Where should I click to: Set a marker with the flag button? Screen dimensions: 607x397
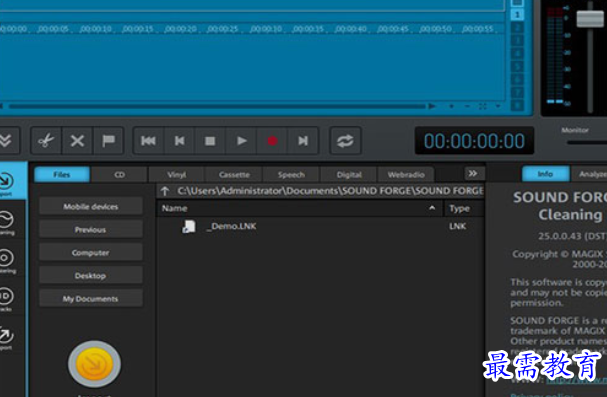click(108, 140)
